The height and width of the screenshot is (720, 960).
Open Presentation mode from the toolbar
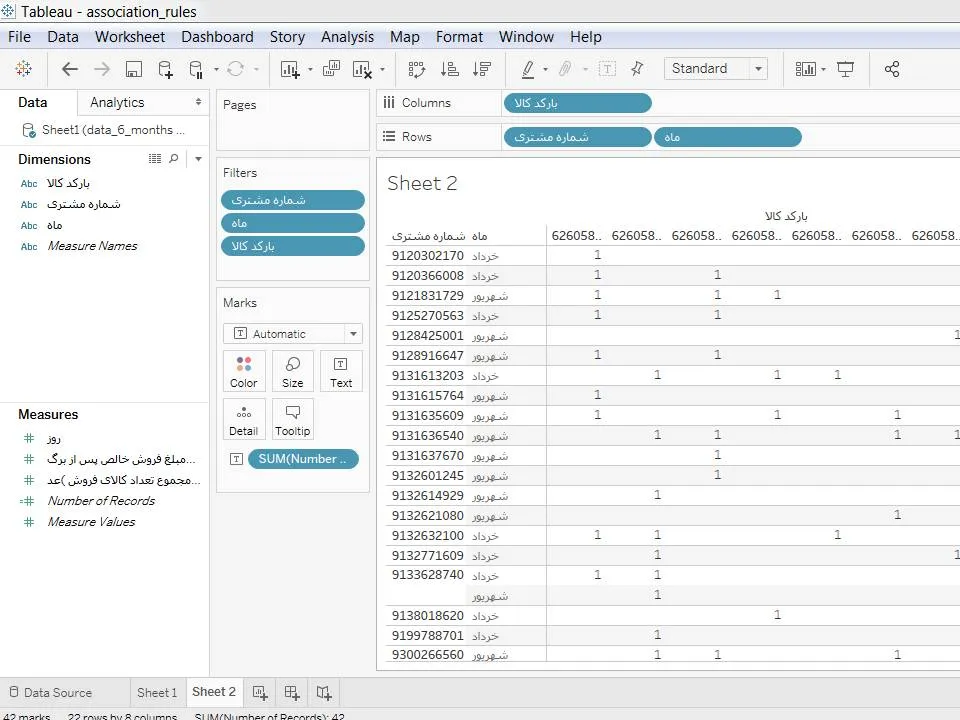(846, 69)
